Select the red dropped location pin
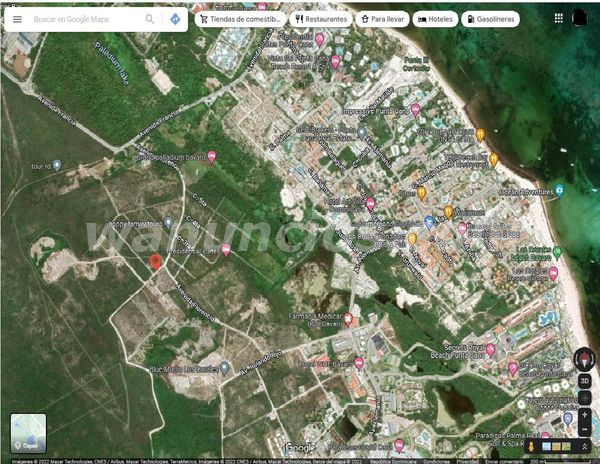Image resolution: width=600 pixels, height=464 pixels. point(155,262)
